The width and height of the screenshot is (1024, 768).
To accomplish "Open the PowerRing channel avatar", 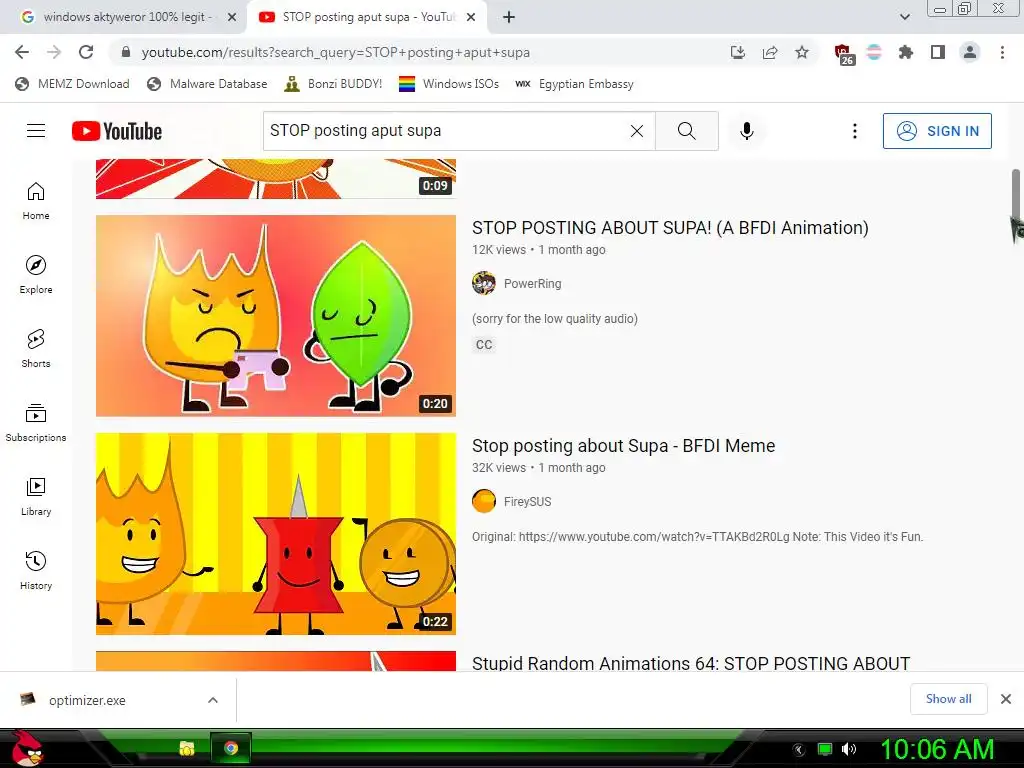I will (484, 283).
